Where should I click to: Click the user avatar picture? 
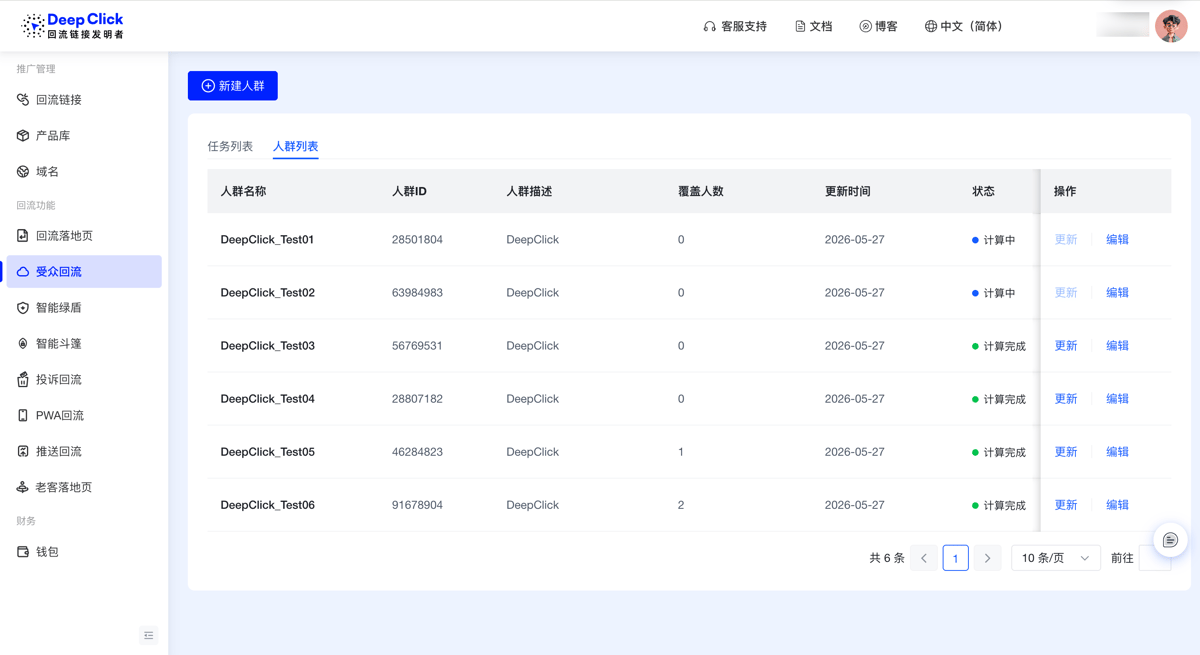tap(1171, 26)
